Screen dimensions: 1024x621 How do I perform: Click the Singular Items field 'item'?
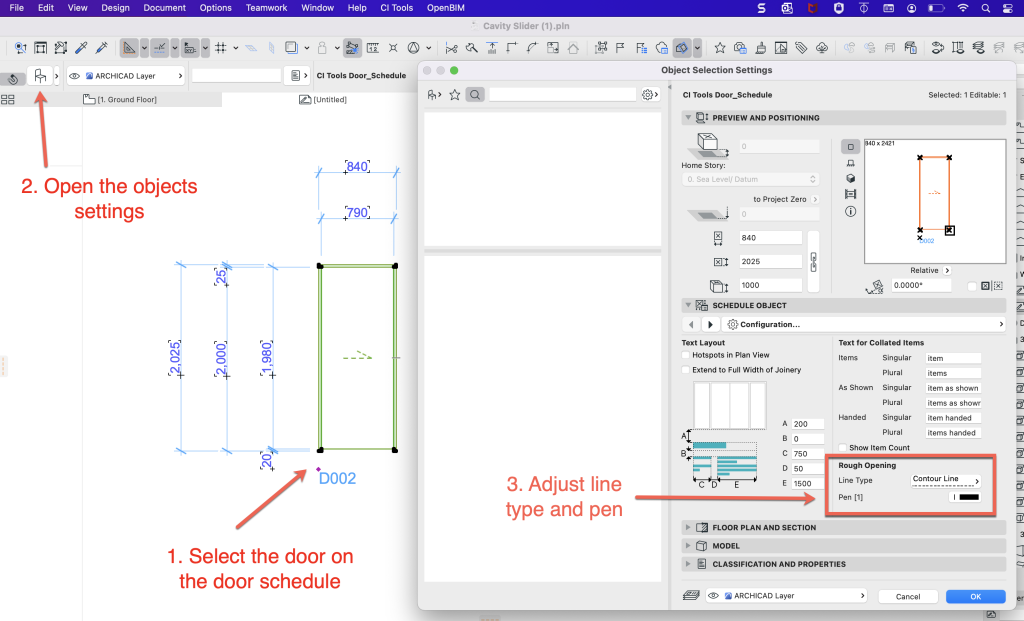953,358
